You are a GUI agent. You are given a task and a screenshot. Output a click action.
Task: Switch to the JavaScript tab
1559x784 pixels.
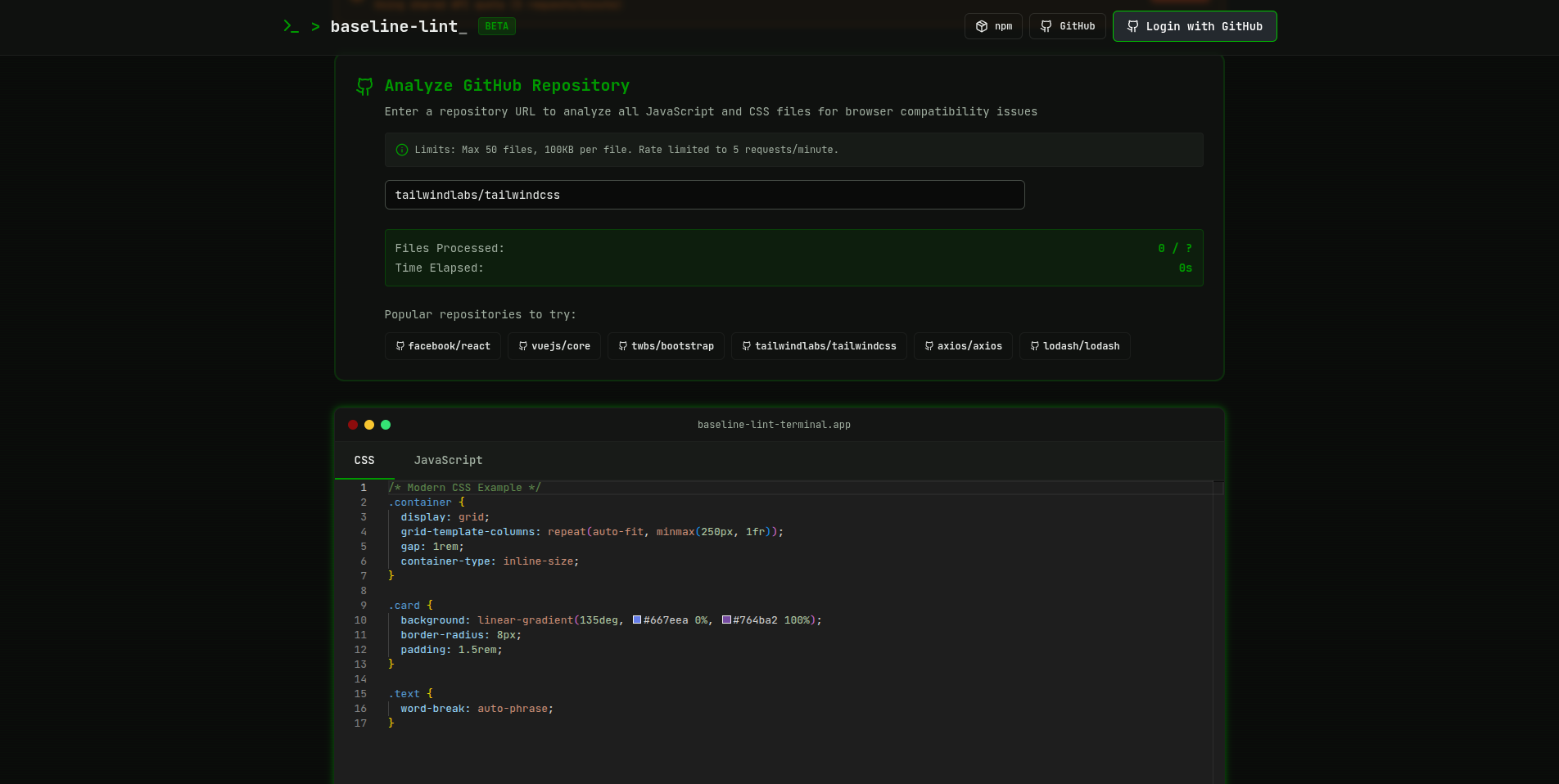coord(448,460)
